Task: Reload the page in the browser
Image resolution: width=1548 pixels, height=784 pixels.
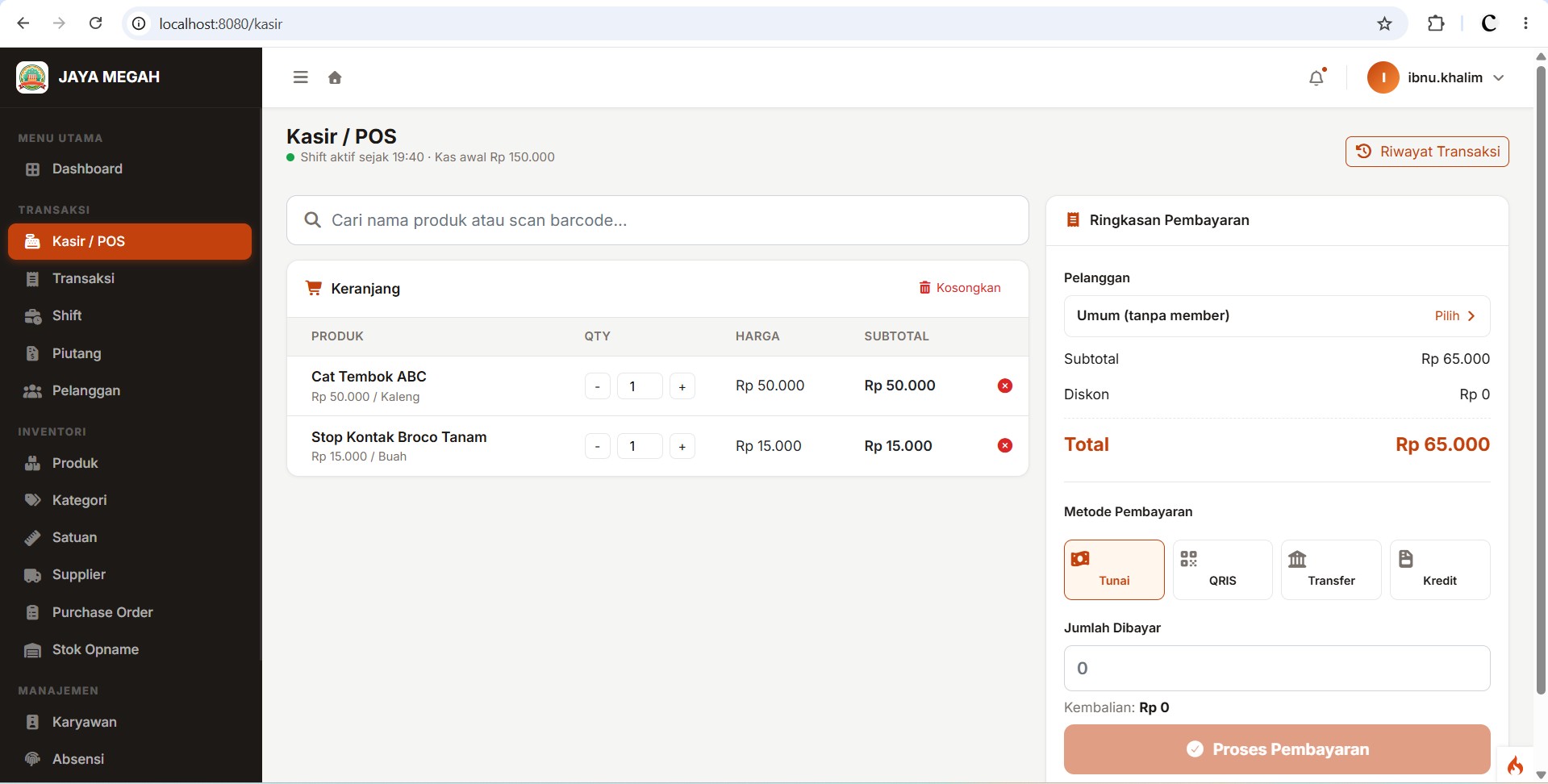Action: coord(95,23)
